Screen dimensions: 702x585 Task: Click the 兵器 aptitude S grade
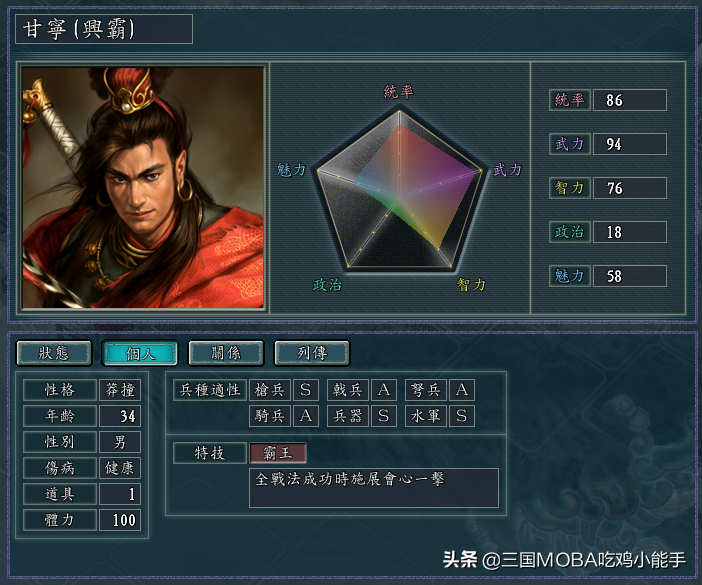pos(384,416)
